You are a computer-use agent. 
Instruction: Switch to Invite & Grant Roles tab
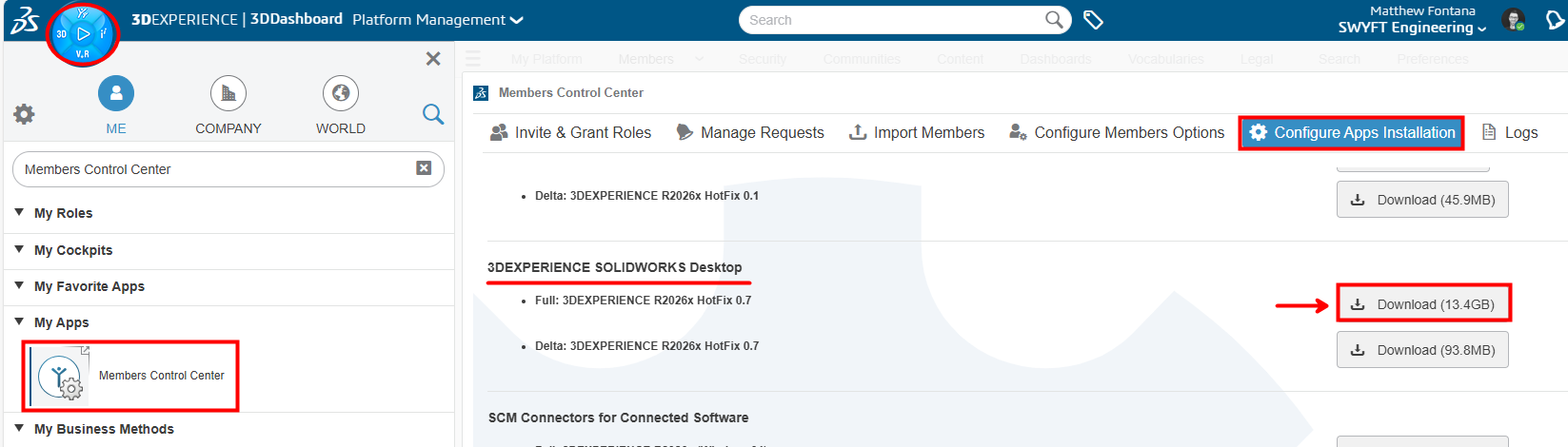click(x=571, y=132)
